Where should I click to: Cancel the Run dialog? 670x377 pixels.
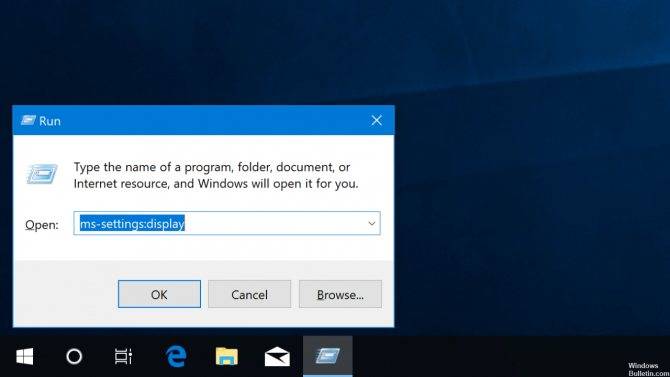250,294
